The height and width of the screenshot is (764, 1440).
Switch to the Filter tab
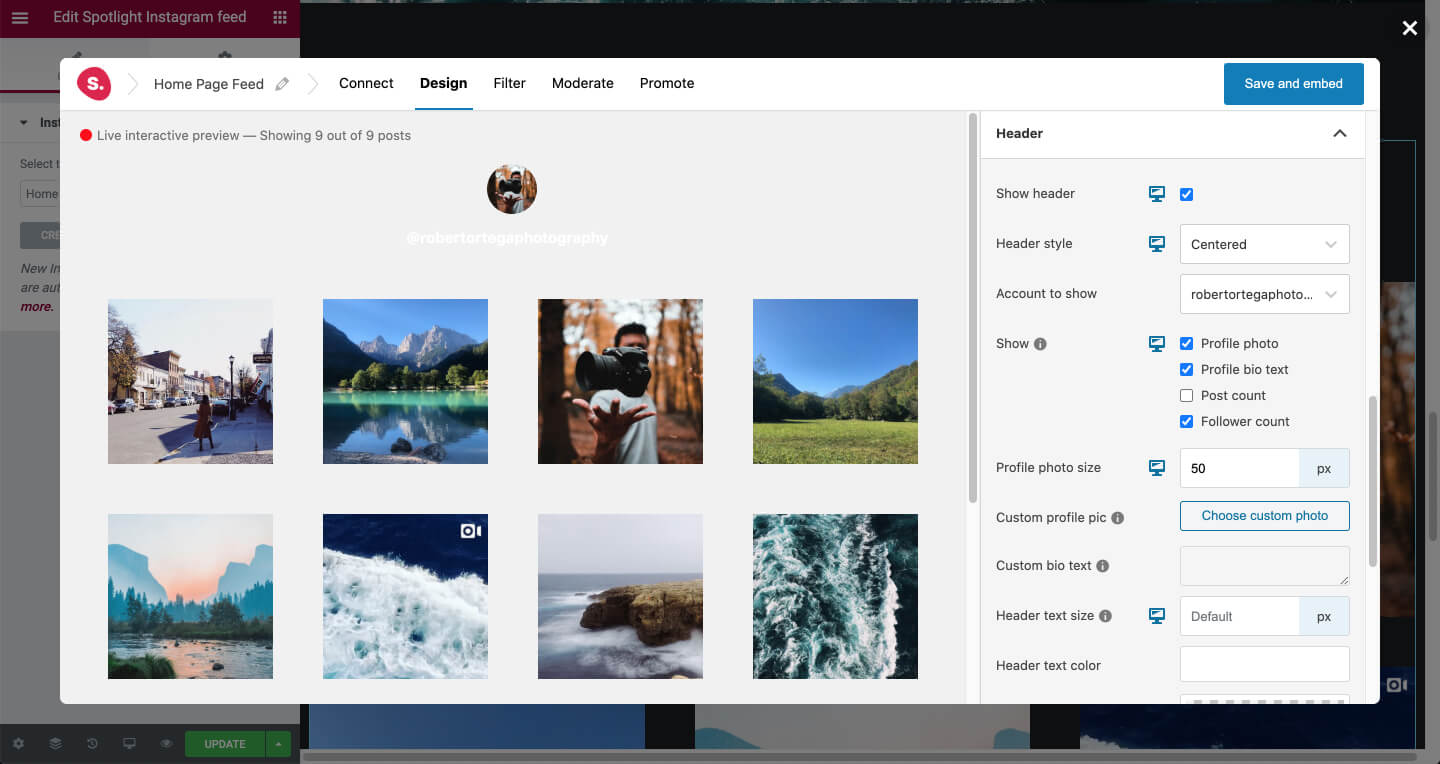point(510,84)
